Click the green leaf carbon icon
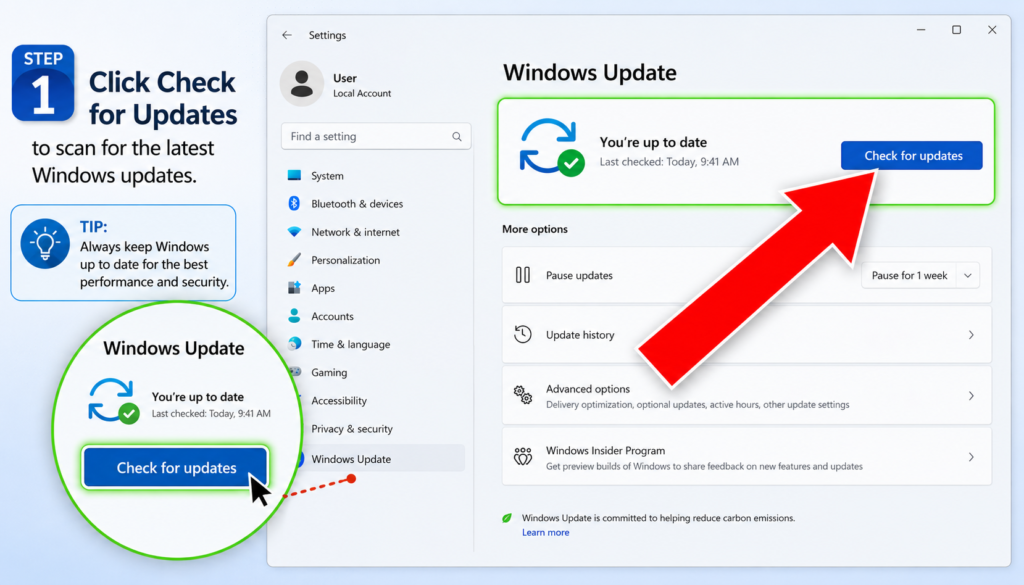 [x=507, y=518]
